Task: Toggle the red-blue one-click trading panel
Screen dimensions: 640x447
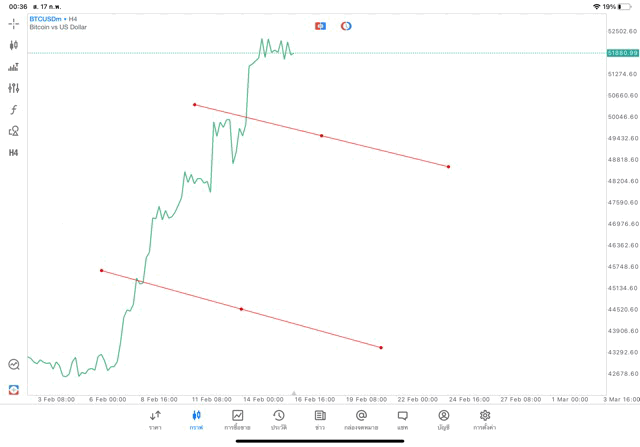Action: [320, 26]
